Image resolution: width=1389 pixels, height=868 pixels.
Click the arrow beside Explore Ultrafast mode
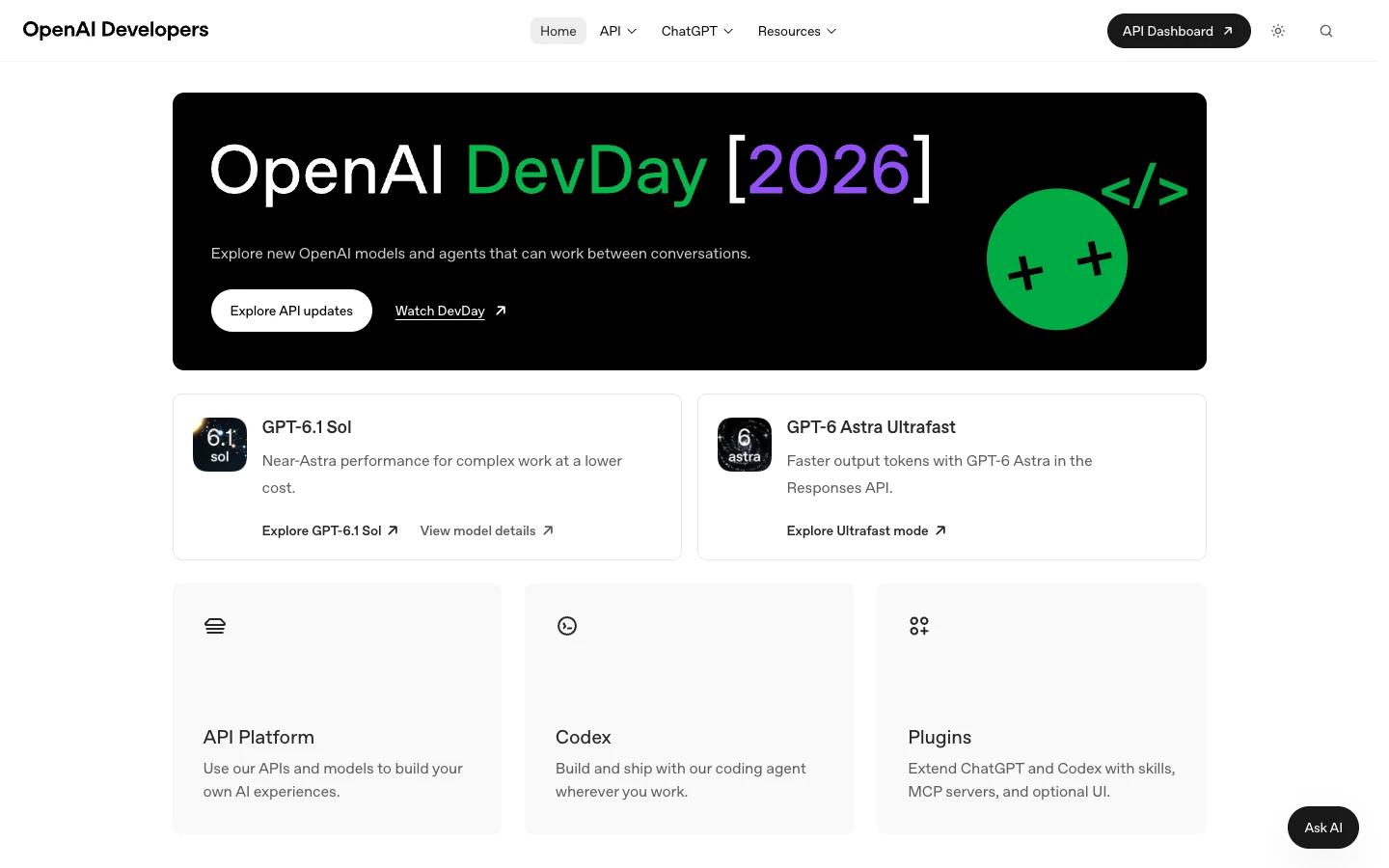[940, 530]
